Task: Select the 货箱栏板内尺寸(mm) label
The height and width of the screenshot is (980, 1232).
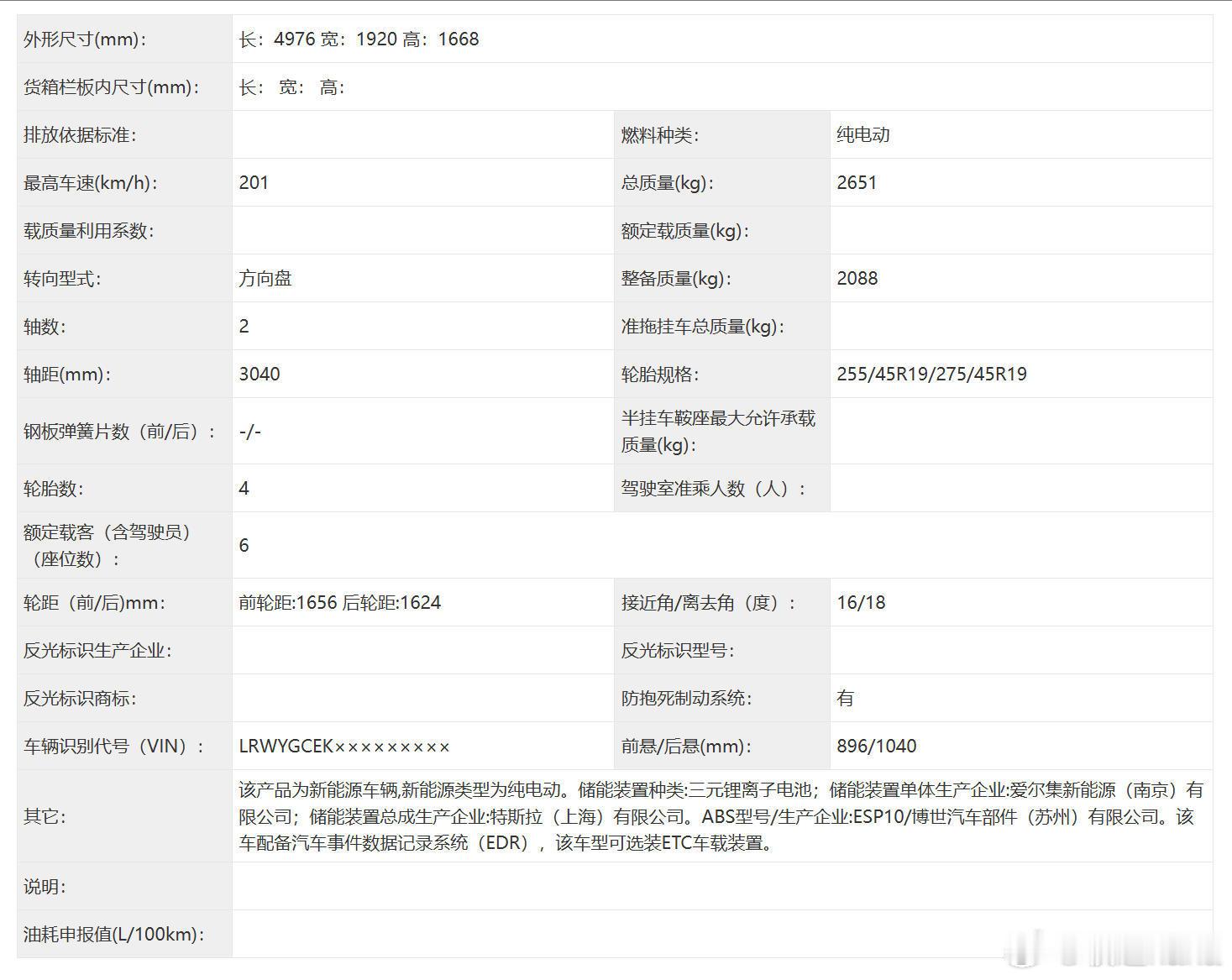Action: coord(112,86)
